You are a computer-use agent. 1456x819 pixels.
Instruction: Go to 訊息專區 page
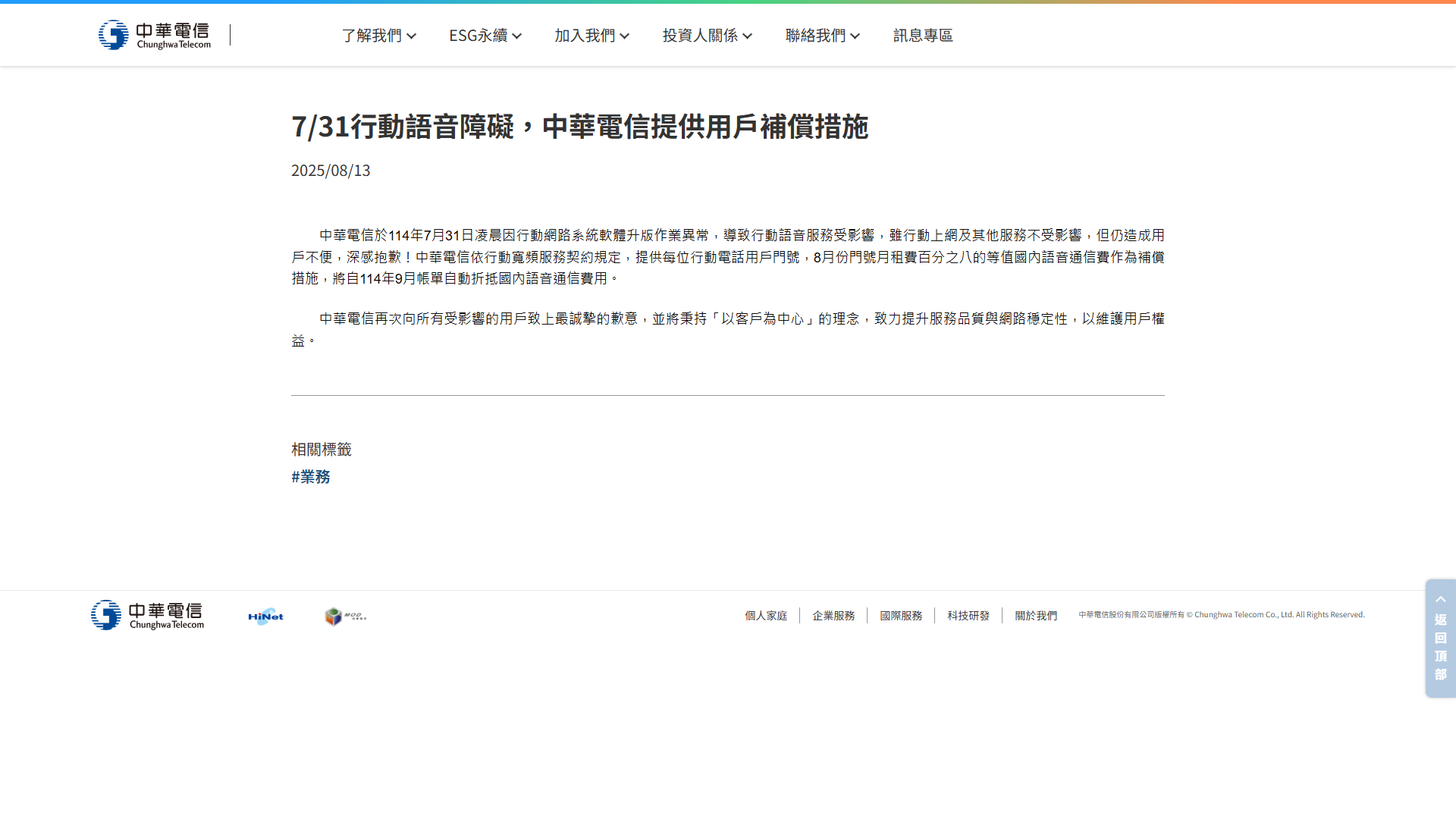pyautogui.click(x=923, y=36)
